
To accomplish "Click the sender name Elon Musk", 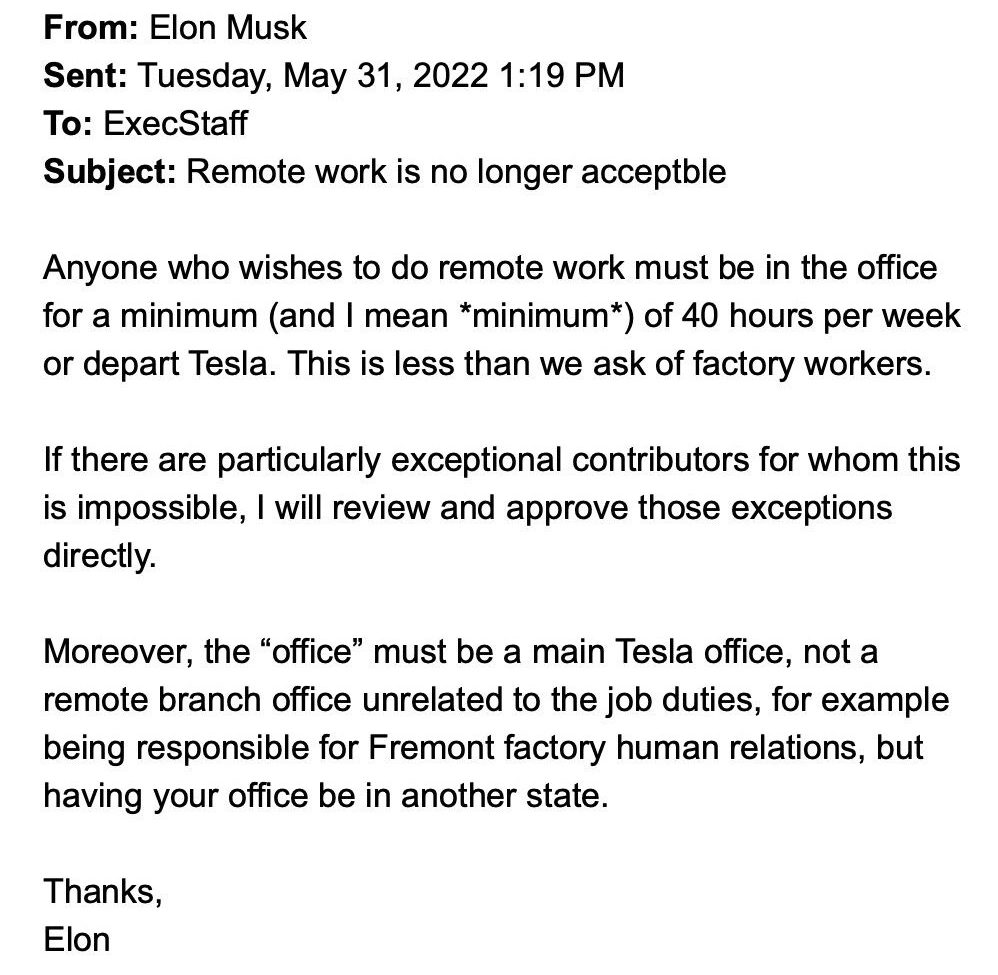I will tap(228, 27).
